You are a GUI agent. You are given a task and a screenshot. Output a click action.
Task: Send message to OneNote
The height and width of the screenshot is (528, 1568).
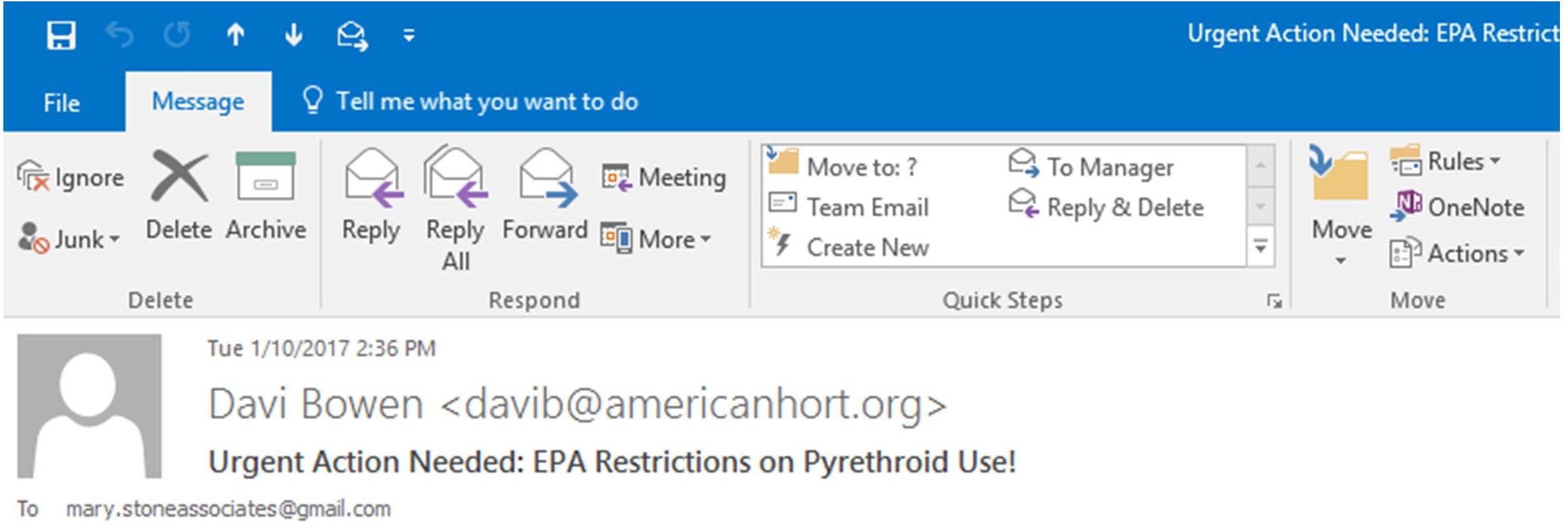tap(1457, 207)
